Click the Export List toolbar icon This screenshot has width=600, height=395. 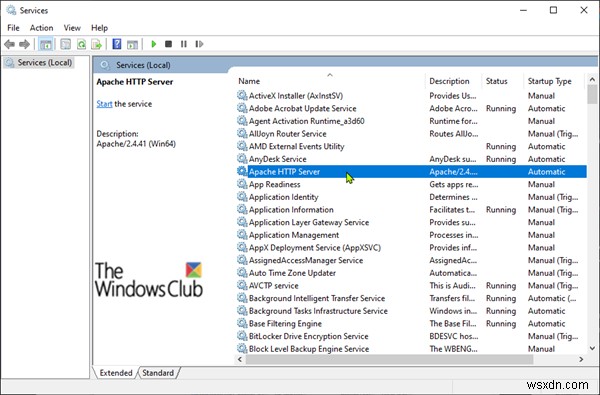pos(96,44)
